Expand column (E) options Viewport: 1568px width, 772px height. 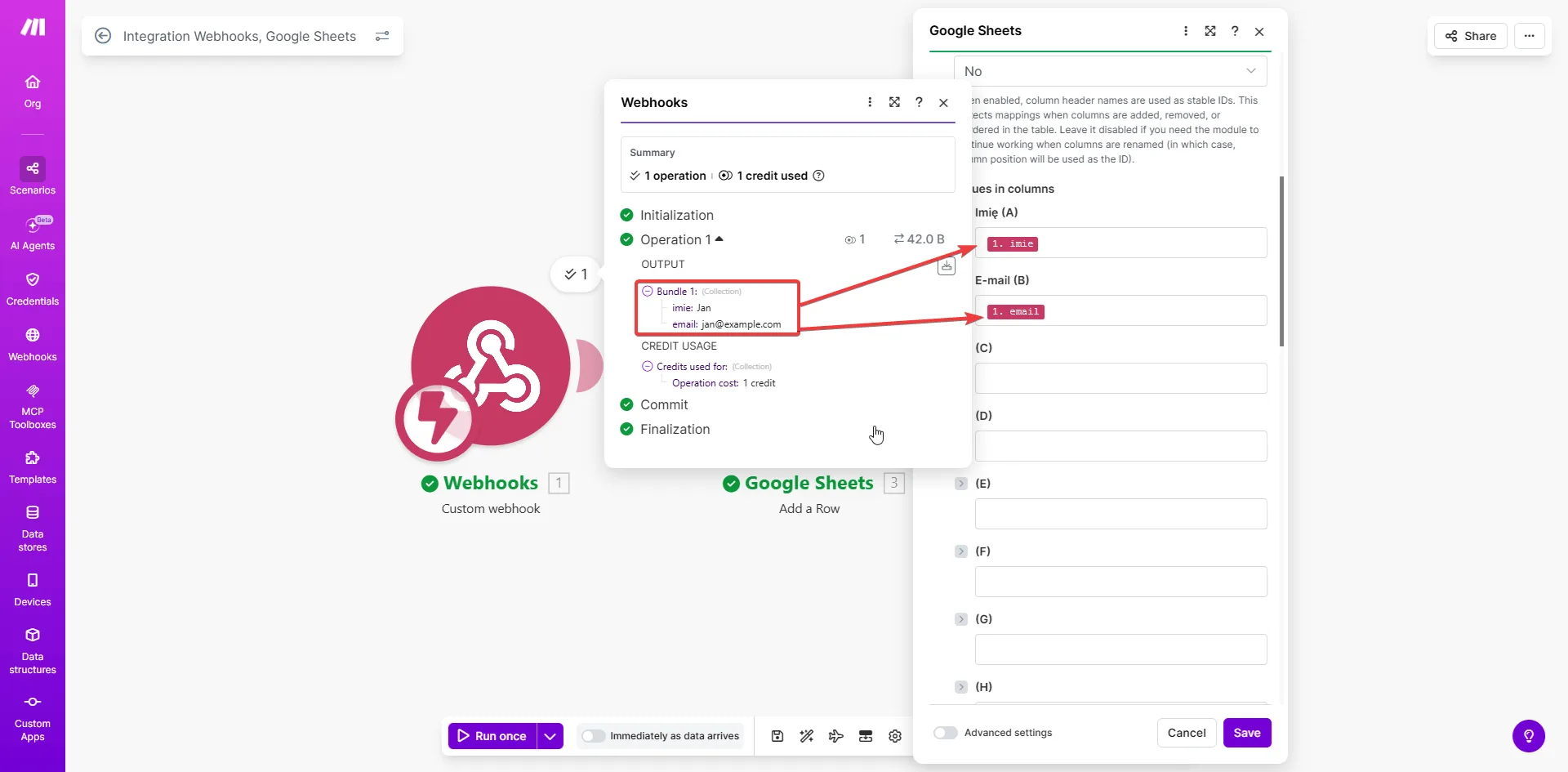961,484
